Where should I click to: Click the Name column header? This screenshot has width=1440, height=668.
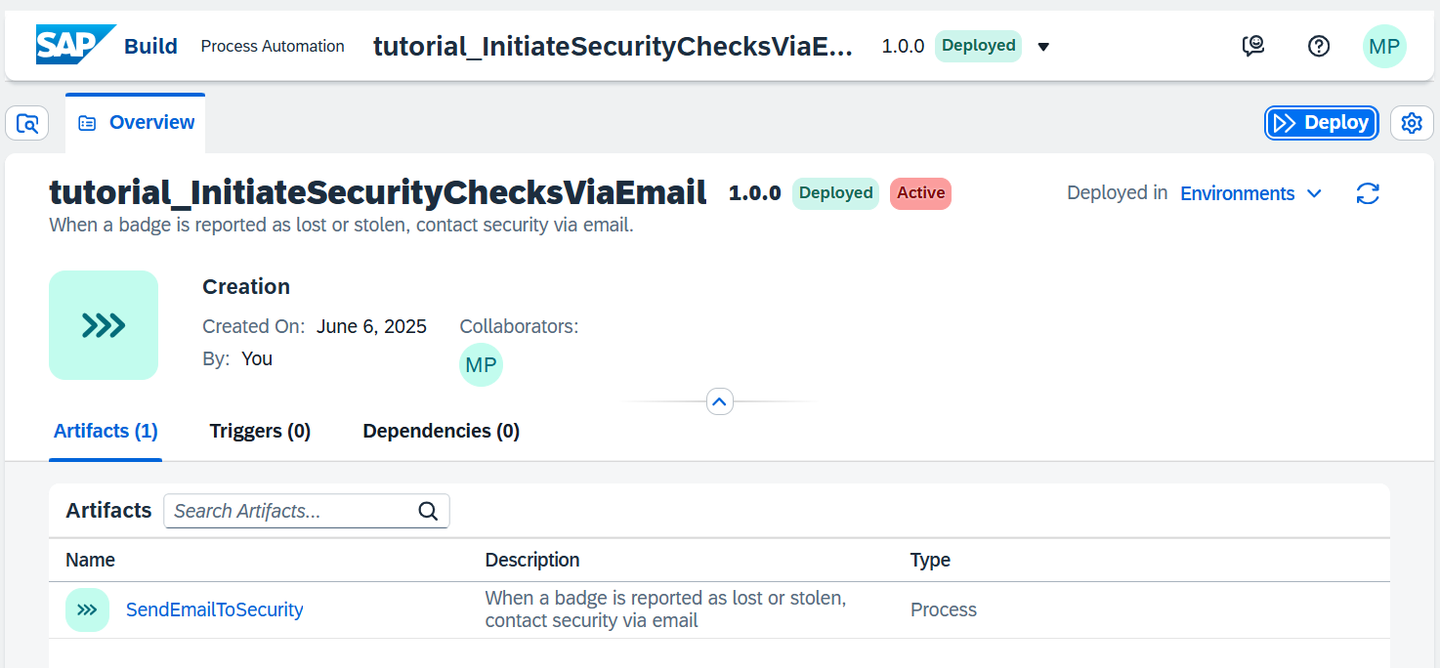pos(91,560)
